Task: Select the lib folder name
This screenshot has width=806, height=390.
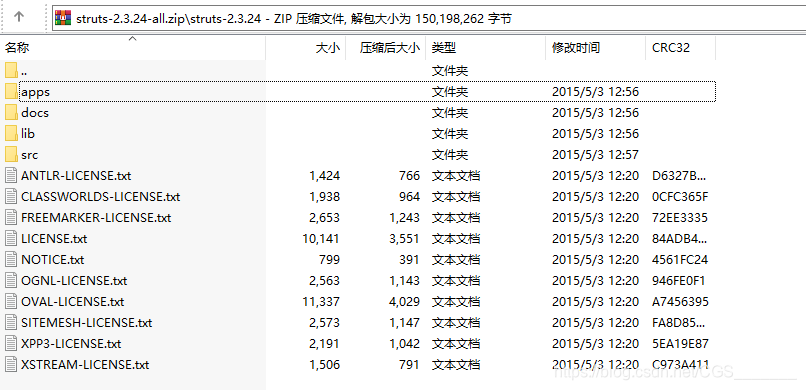Action: tap(28, 134)
